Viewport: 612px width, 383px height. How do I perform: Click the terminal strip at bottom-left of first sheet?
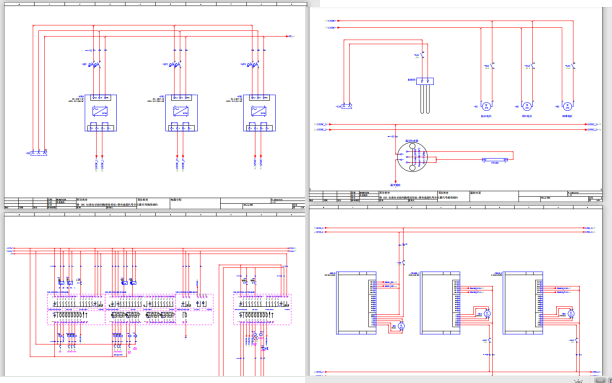(x=38, y=153)
